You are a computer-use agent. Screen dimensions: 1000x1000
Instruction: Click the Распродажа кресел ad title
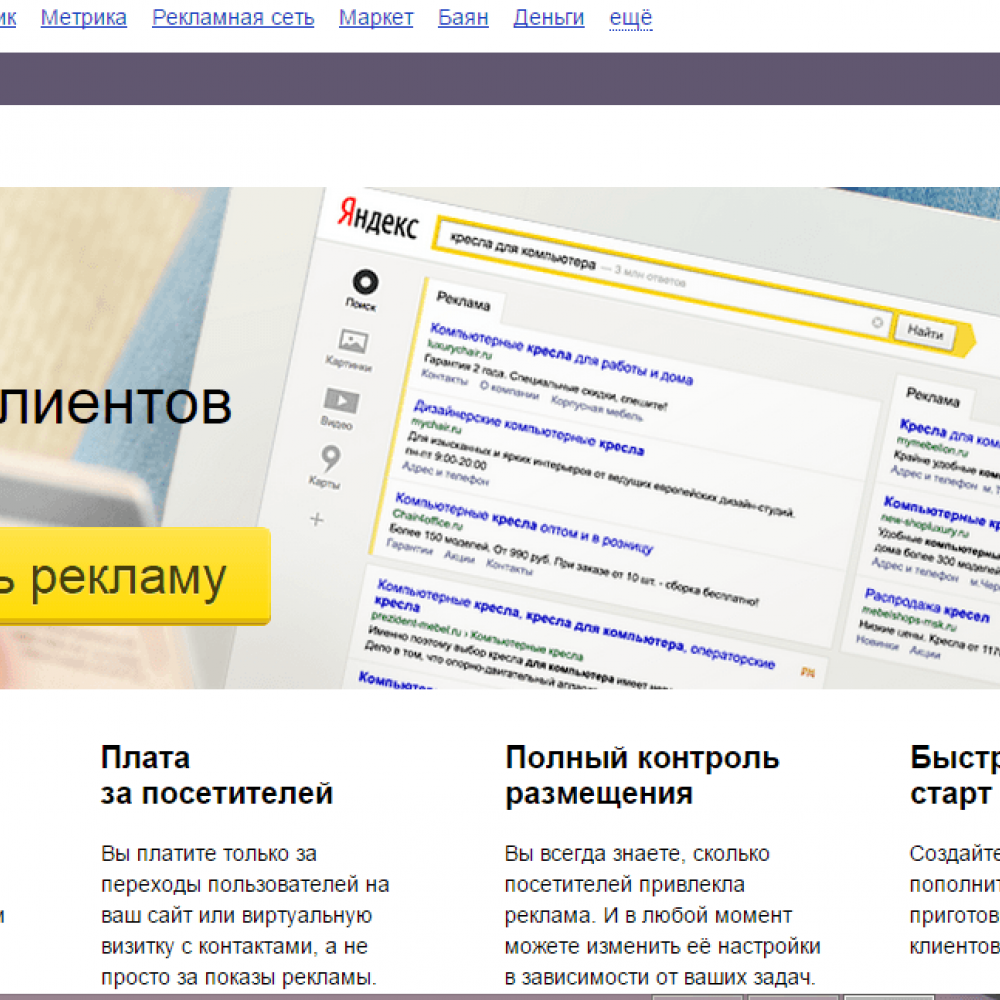927,605
